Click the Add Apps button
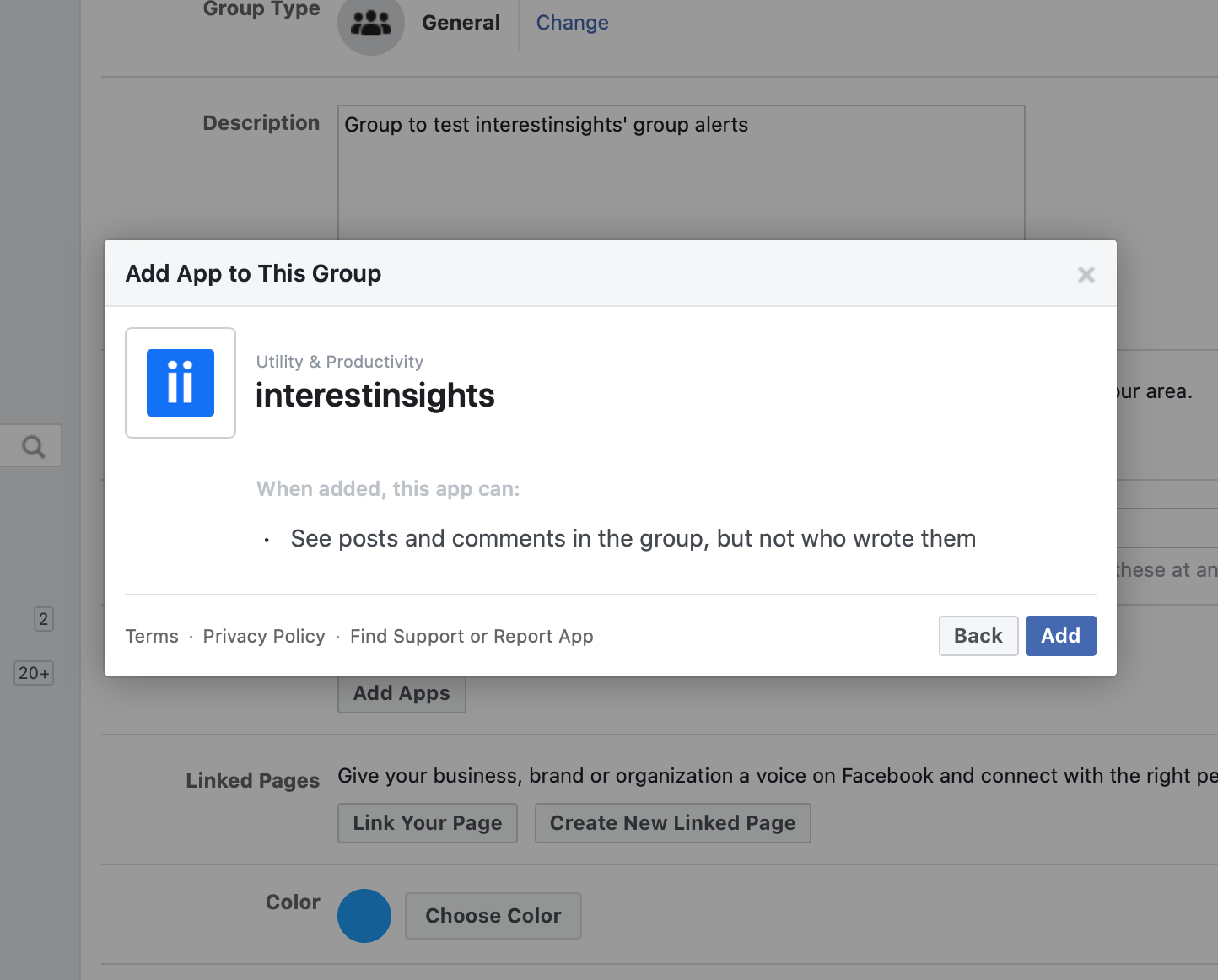This screenshot has width=1218, height=980. [x=402, y=693]
